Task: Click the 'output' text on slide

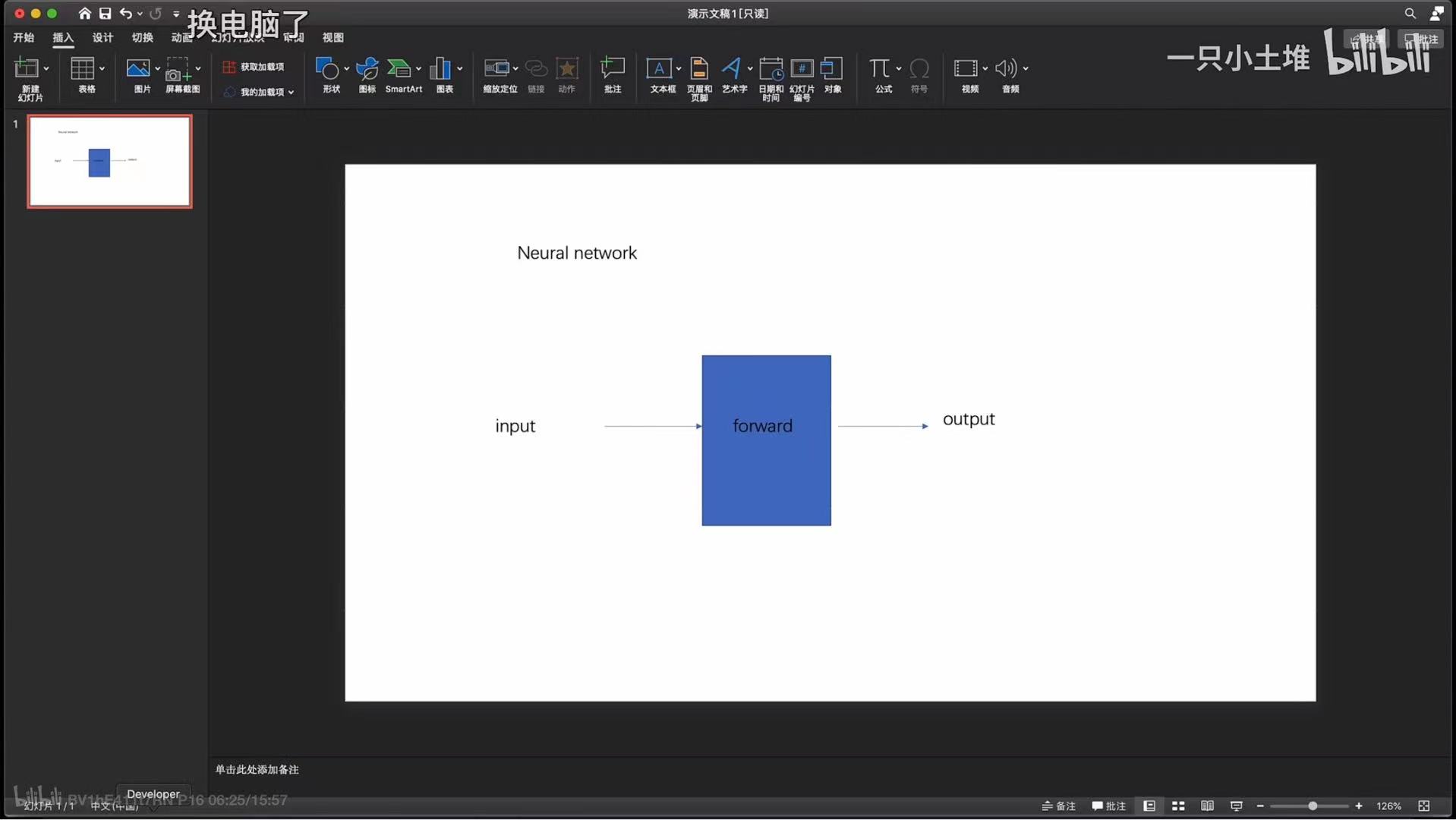Action: [969, 419]
